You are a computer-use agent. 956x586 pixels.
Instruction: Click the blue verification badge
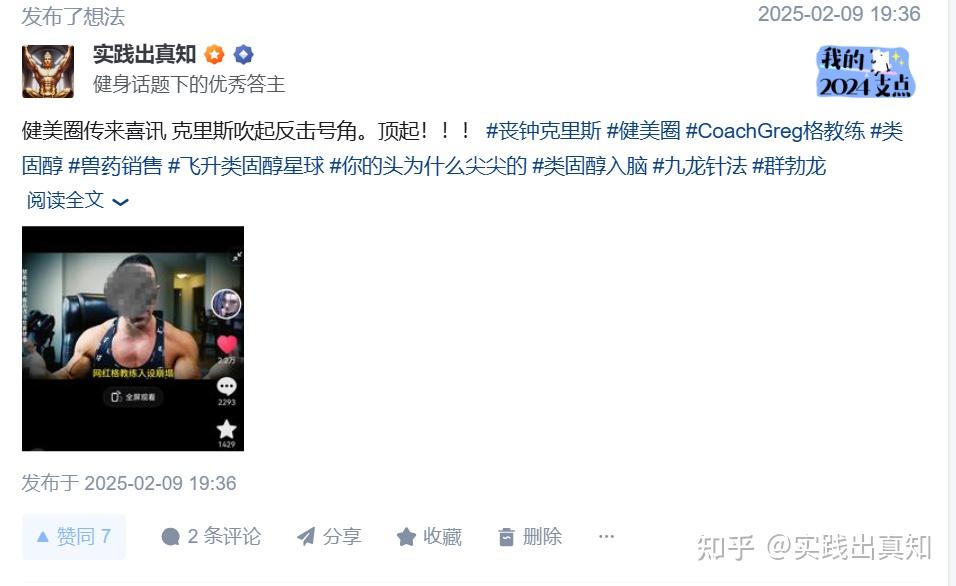tap(243, 54)
